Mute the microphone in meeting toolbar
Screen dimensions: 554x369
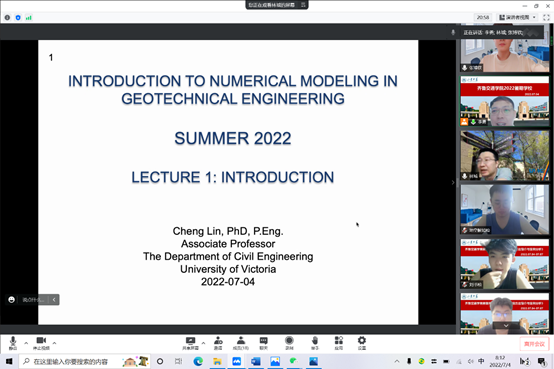point(13,343)
